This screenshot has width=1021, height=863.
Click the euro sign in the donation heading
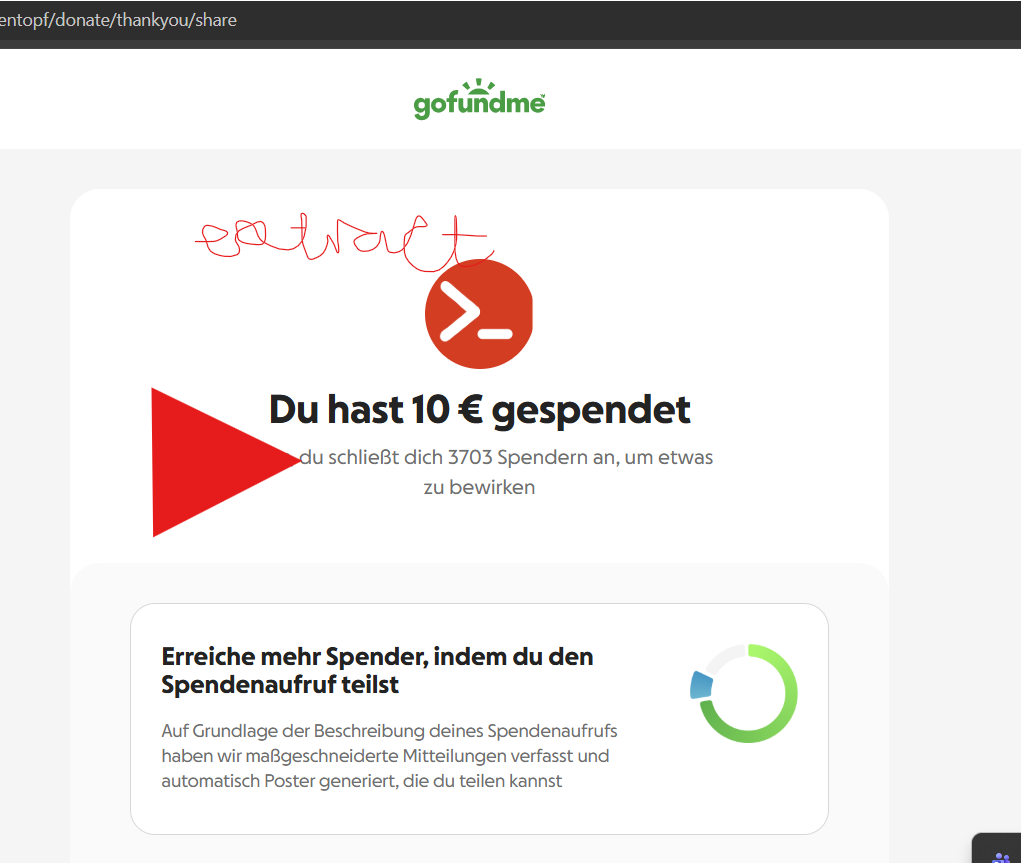pos(467,410)
